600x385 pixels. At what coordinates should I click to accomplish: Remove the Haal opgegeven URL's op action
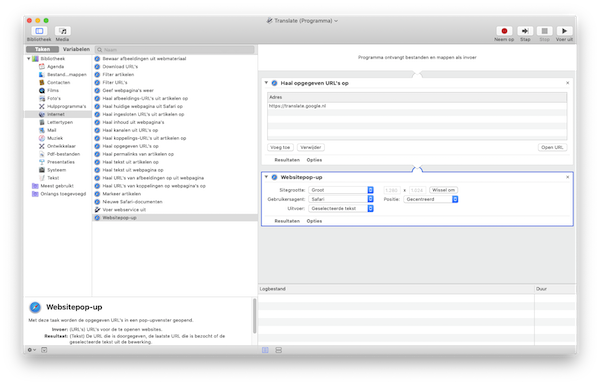coord(567,83)
